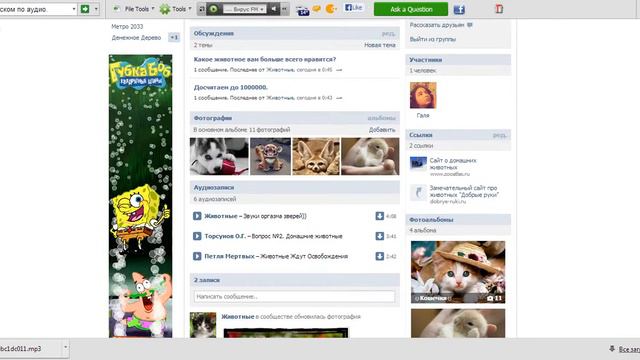Open the Facebook icon in toolbar
640x360 pixels.
click(459, 9)
